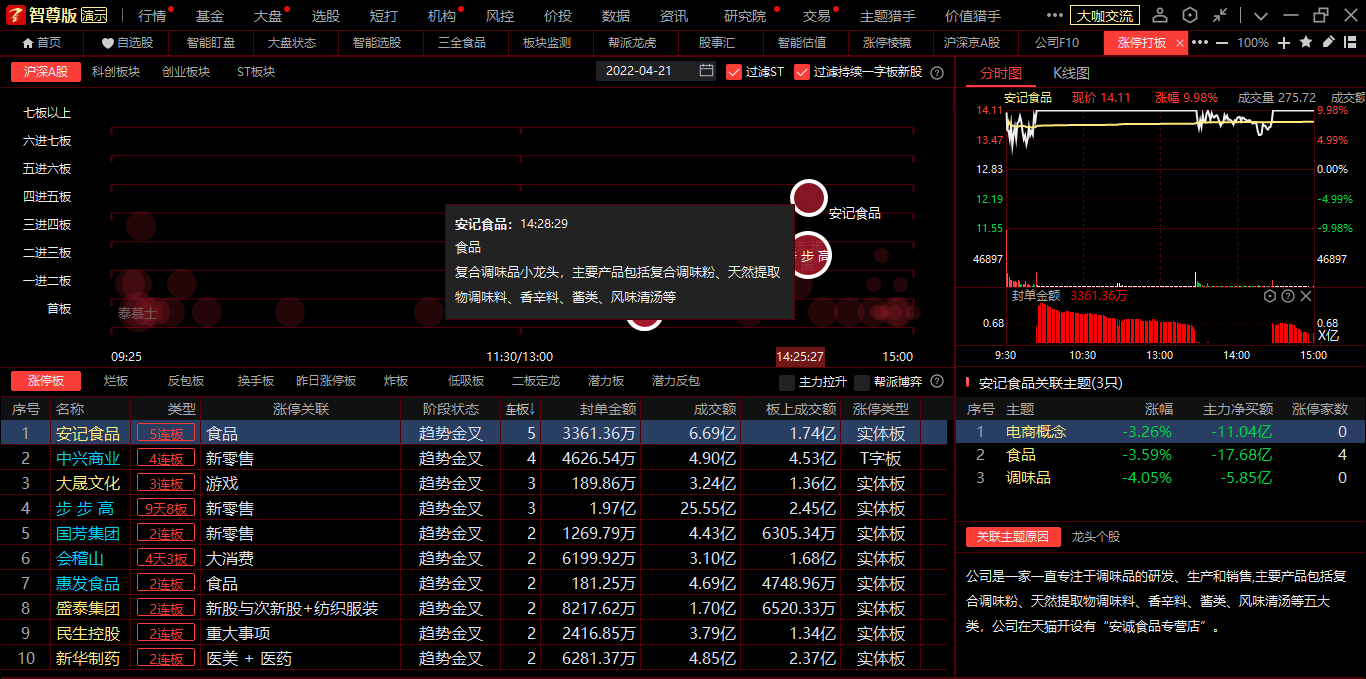Open help icon next to 帮派博弈

[937, 381]
